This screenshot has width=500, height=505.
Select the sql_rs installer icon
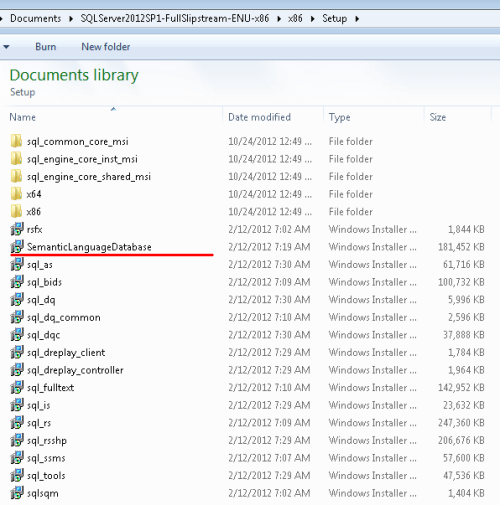tap(17, 423)
